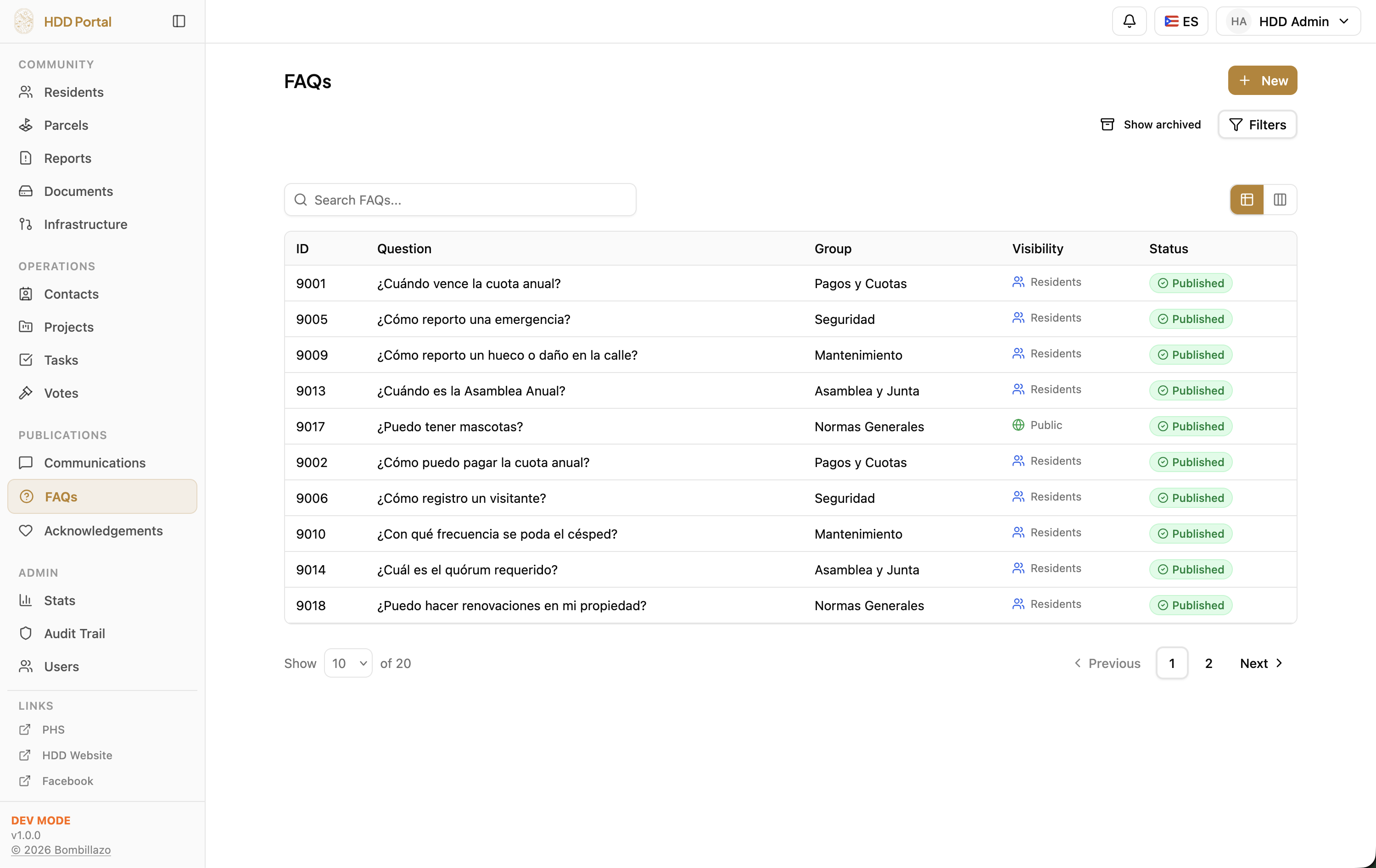Click the search magnifier icon
This screenshot has width=1376, height=868.
(x=301, y=200)
